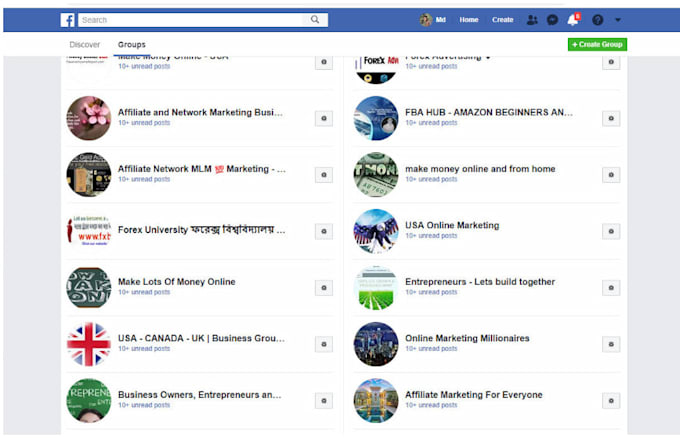
Task: Open settings gear for Affiliate and Network Marketing
Action: click(324, 118)
